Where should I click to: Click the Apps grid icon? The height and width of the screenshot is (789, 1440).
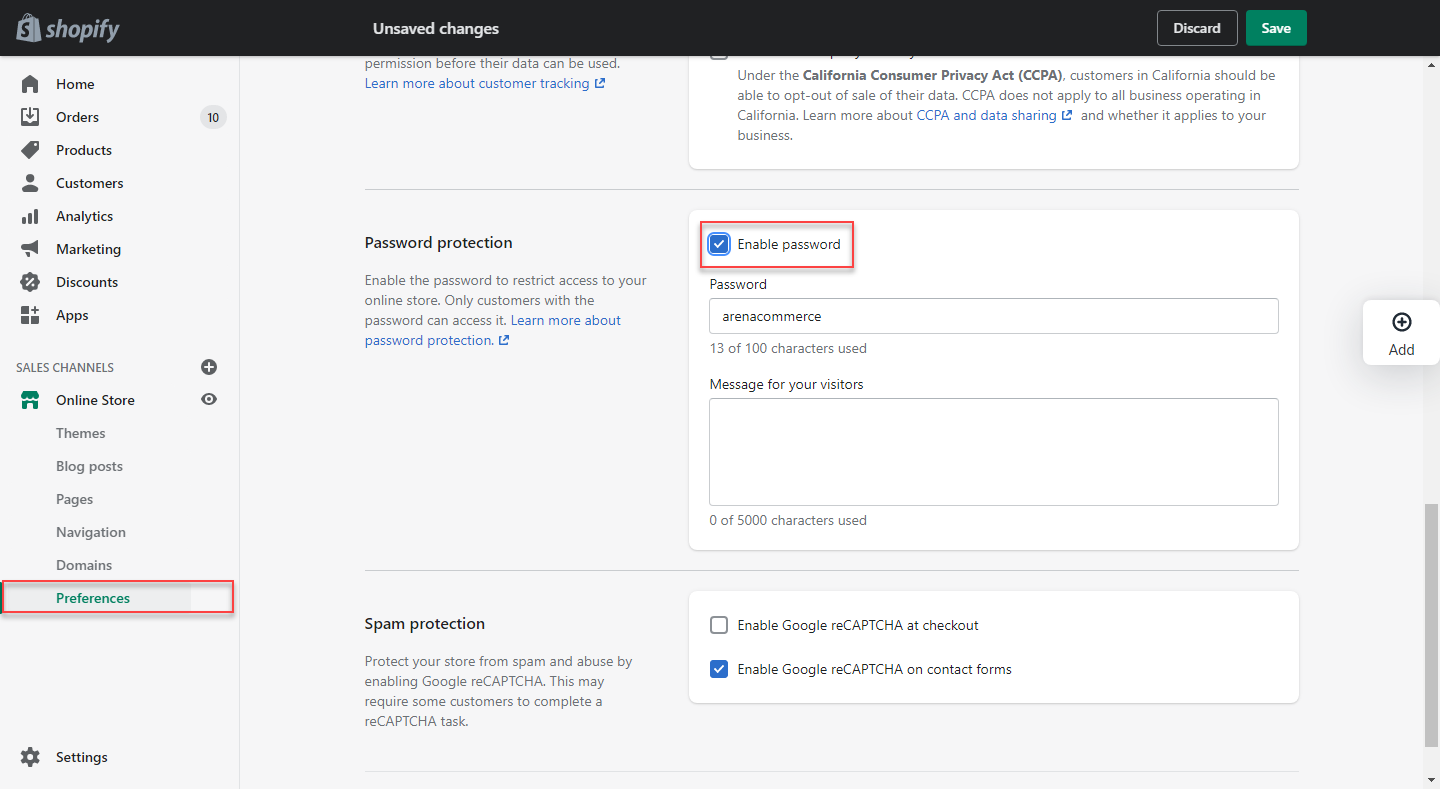tap(30, 315)
